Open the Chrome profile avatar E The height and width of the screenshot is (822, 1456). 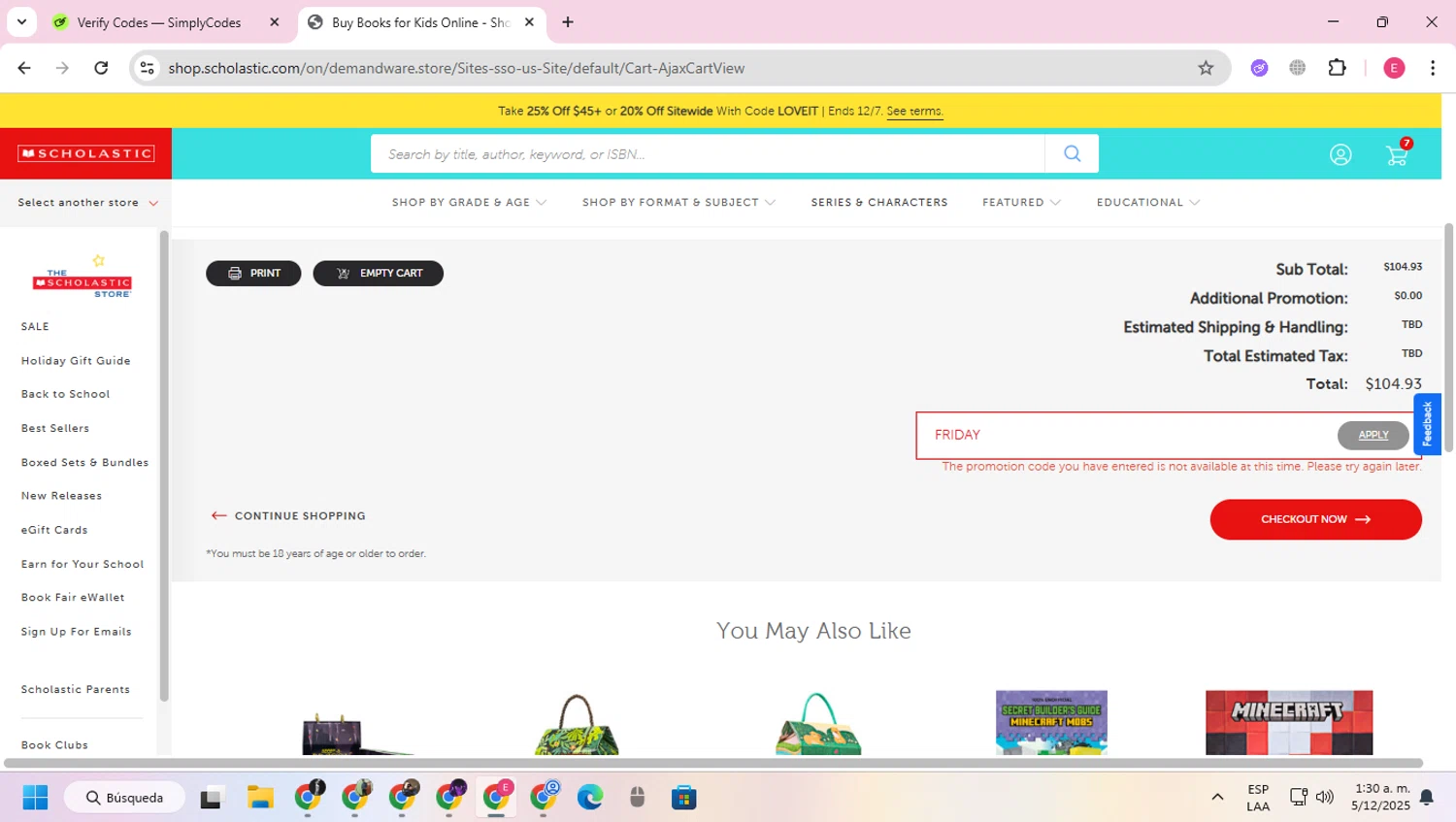coord(1394,68)
